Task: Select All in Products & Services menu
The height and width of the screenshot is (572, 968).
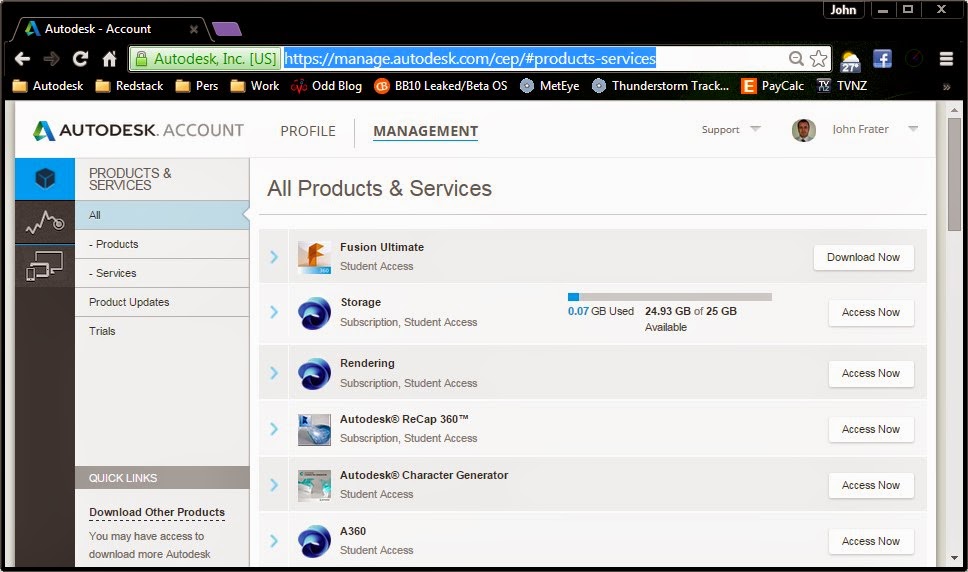Action: pyautogui.click(x=162, y=215)
